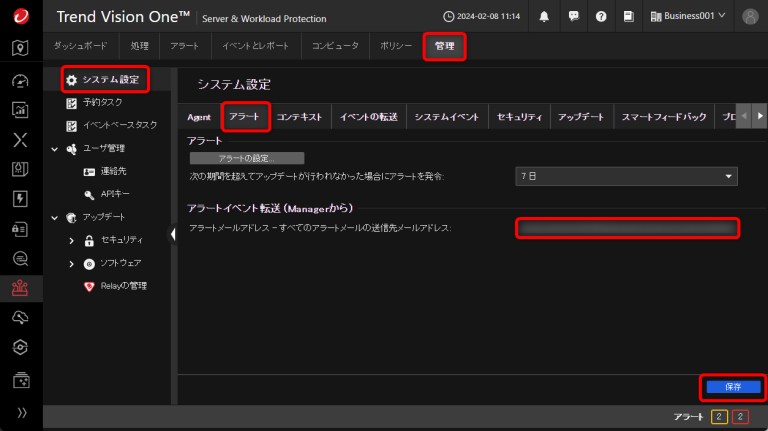
Task: Select APIキー in sidebar tree
Action: tap(115, 194)
